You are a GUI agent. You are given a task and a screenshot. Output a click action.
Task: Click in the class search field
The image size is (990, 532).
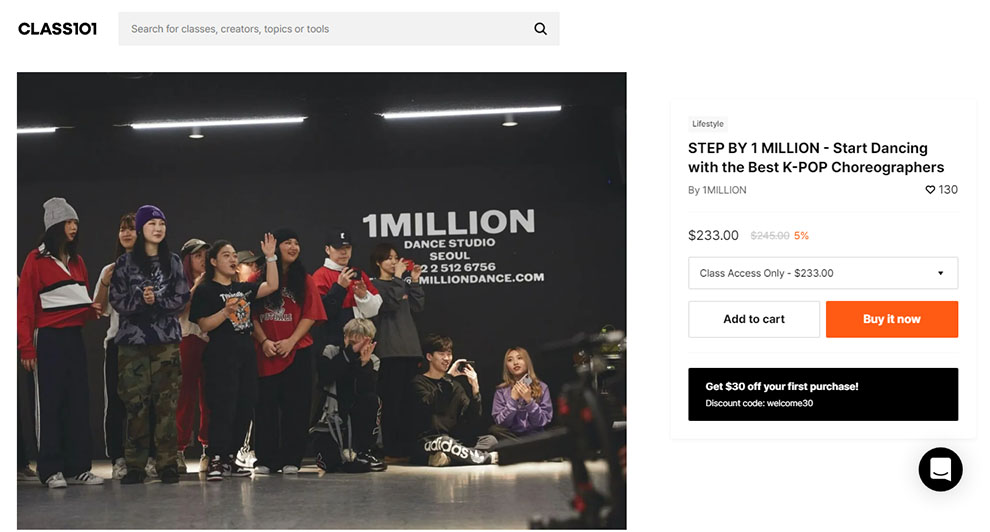320,29
